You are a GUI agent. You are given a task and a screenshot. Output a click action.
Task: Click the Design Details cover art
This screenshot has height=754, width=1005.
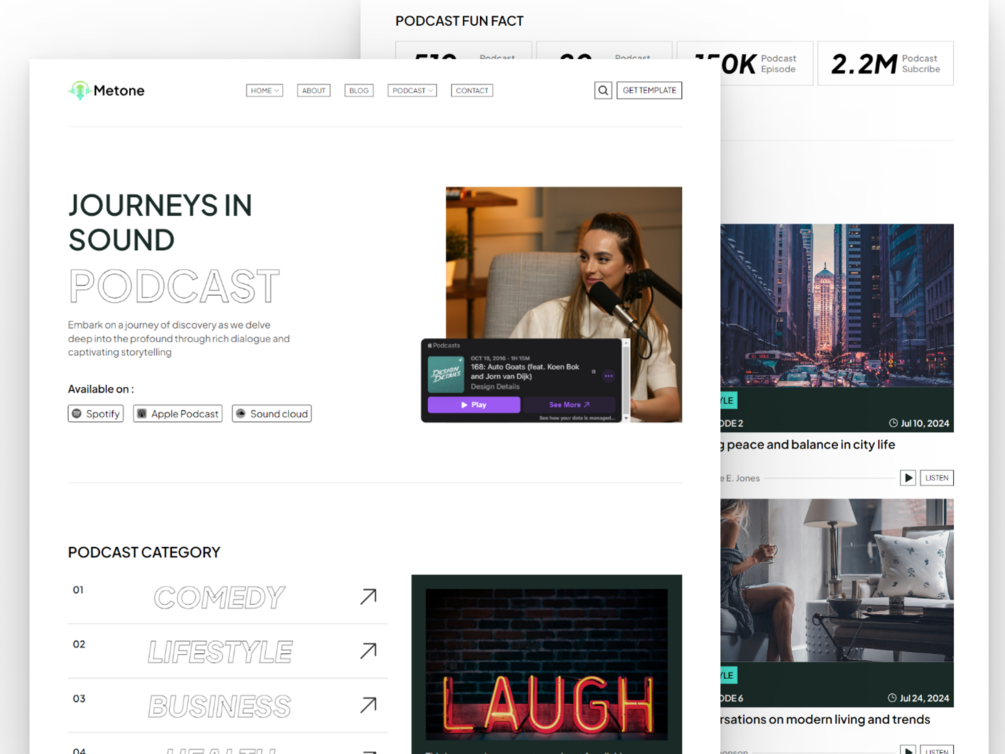point(446,374)
